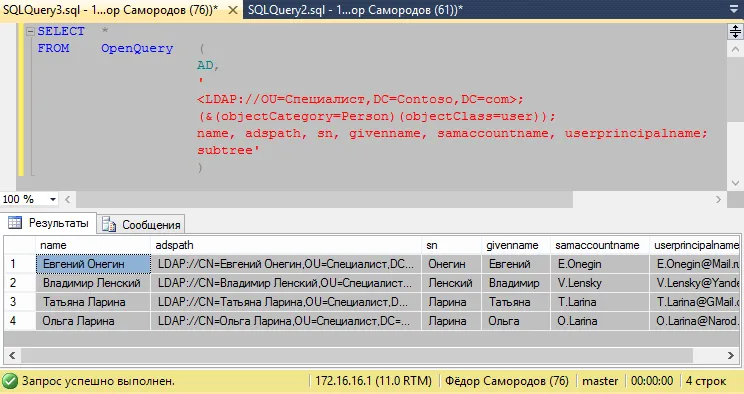
Task: Click adspath cell for Евгений Онегин
Action: (286, 264)
